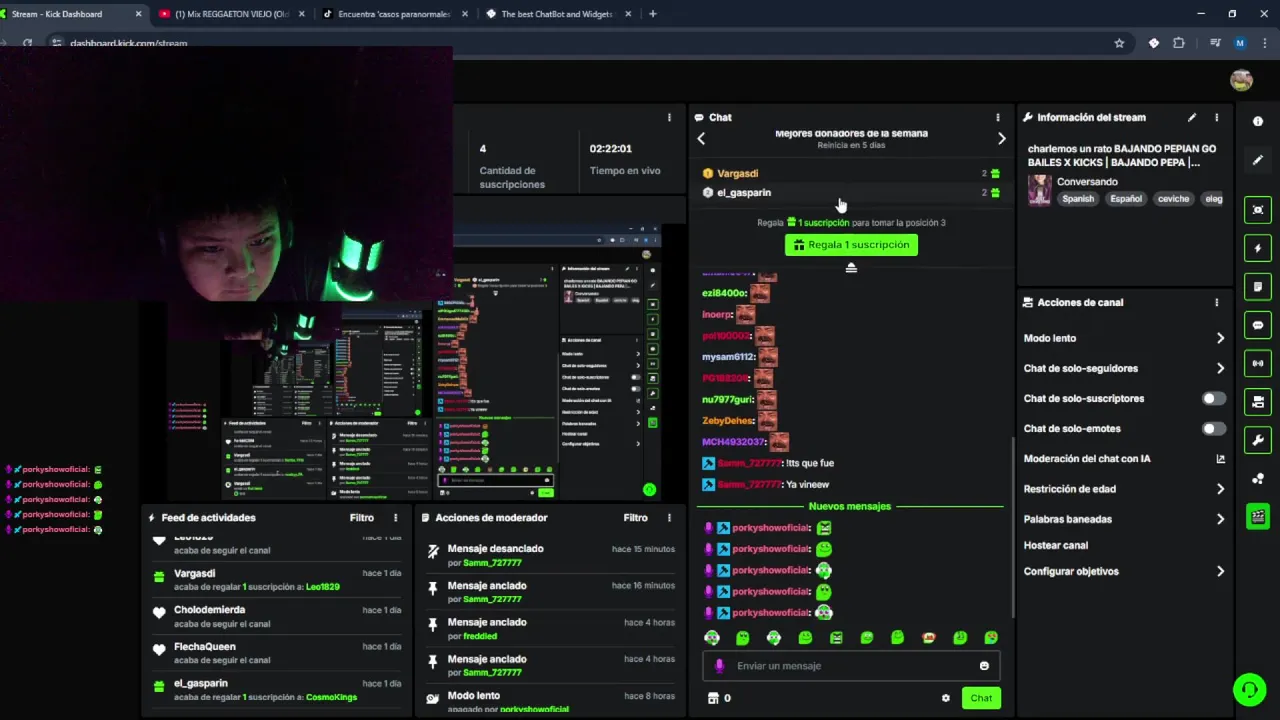Click FlechaQueen in the activity feed

[205, 647]
